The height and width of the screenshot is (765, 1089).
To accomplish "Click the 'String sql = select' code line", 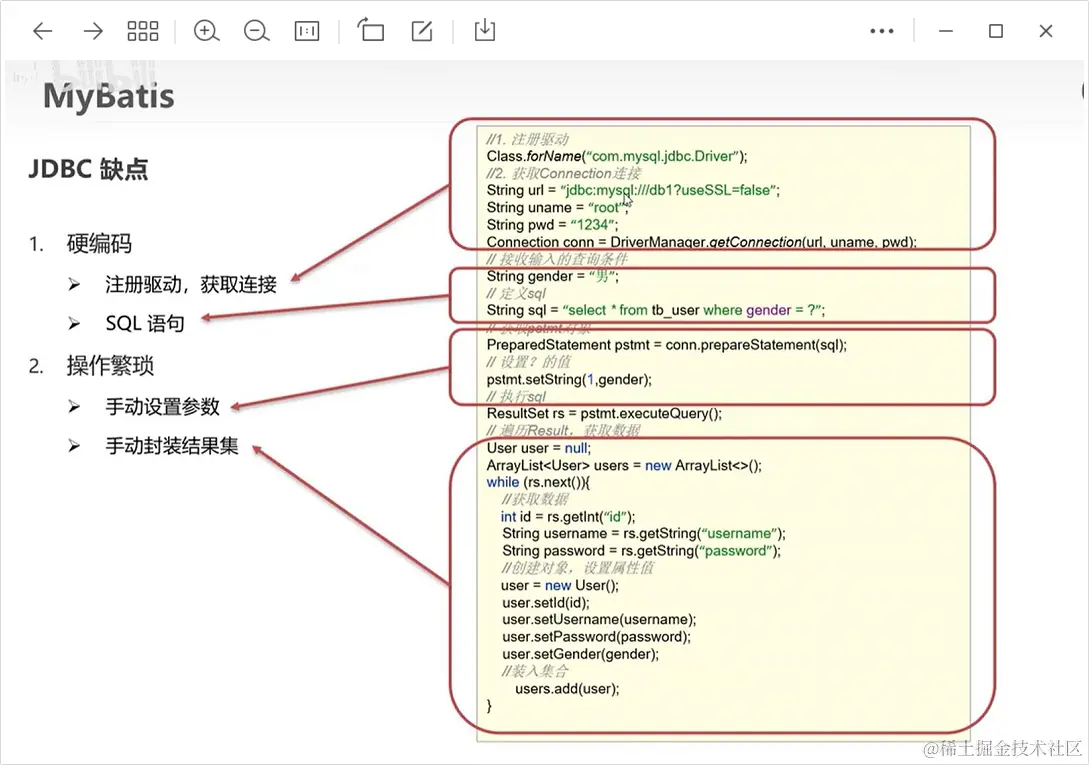I will (x=656, y=311).
